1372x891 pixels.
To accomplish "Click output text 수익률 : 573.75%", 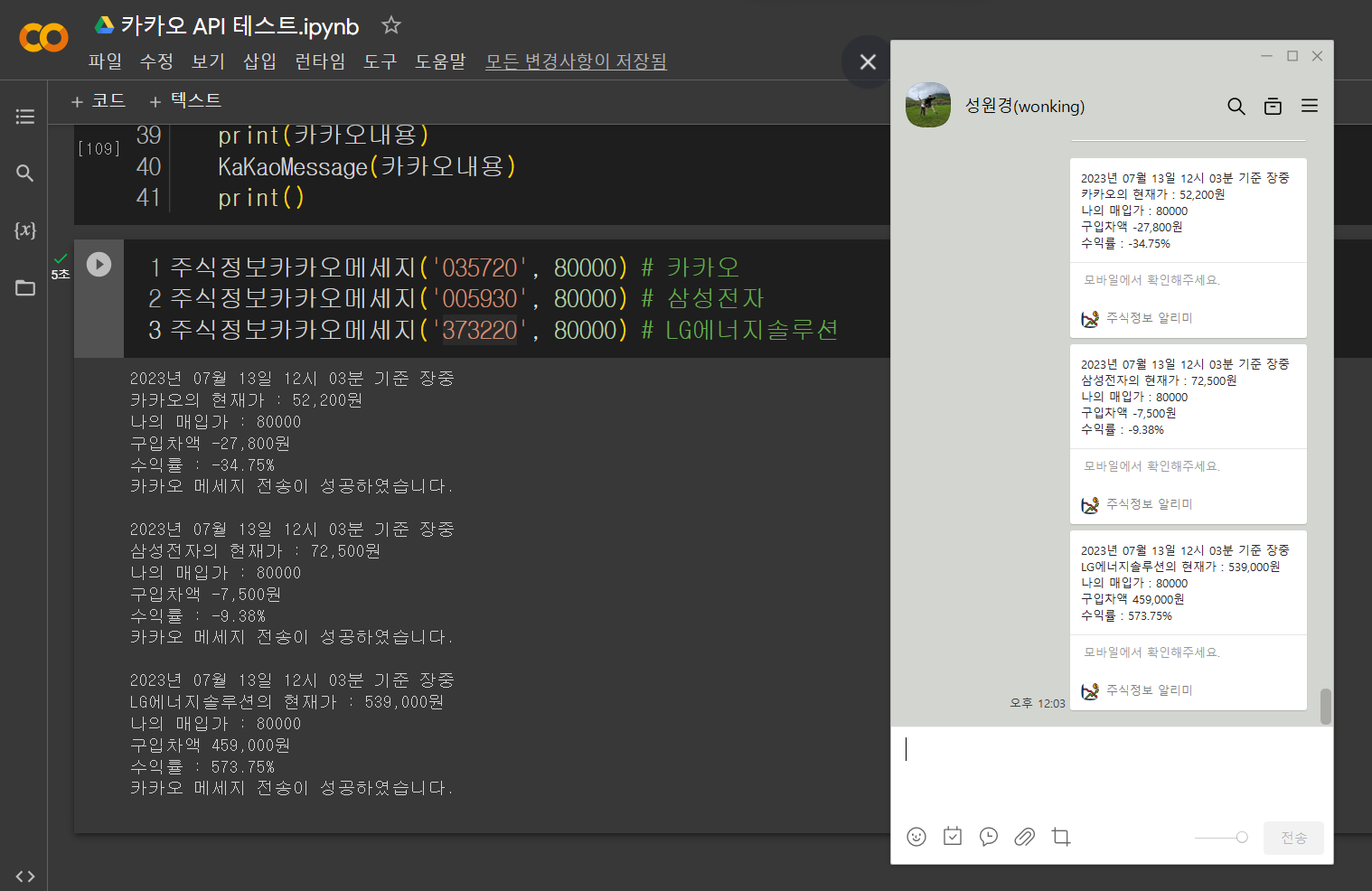I will [202, 766].
